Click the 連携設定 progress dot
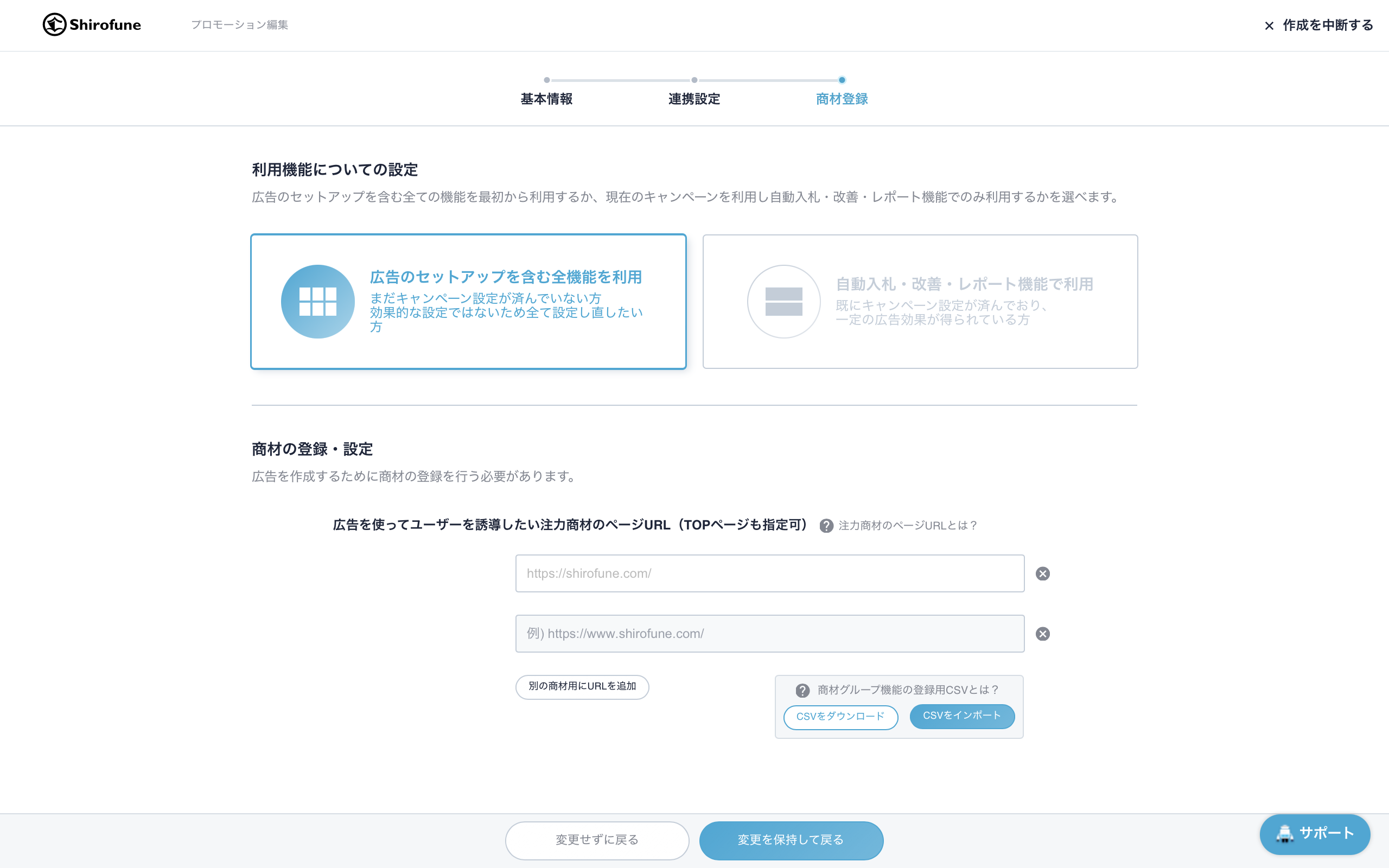The image size is (1389, 868). pos(694,80)
